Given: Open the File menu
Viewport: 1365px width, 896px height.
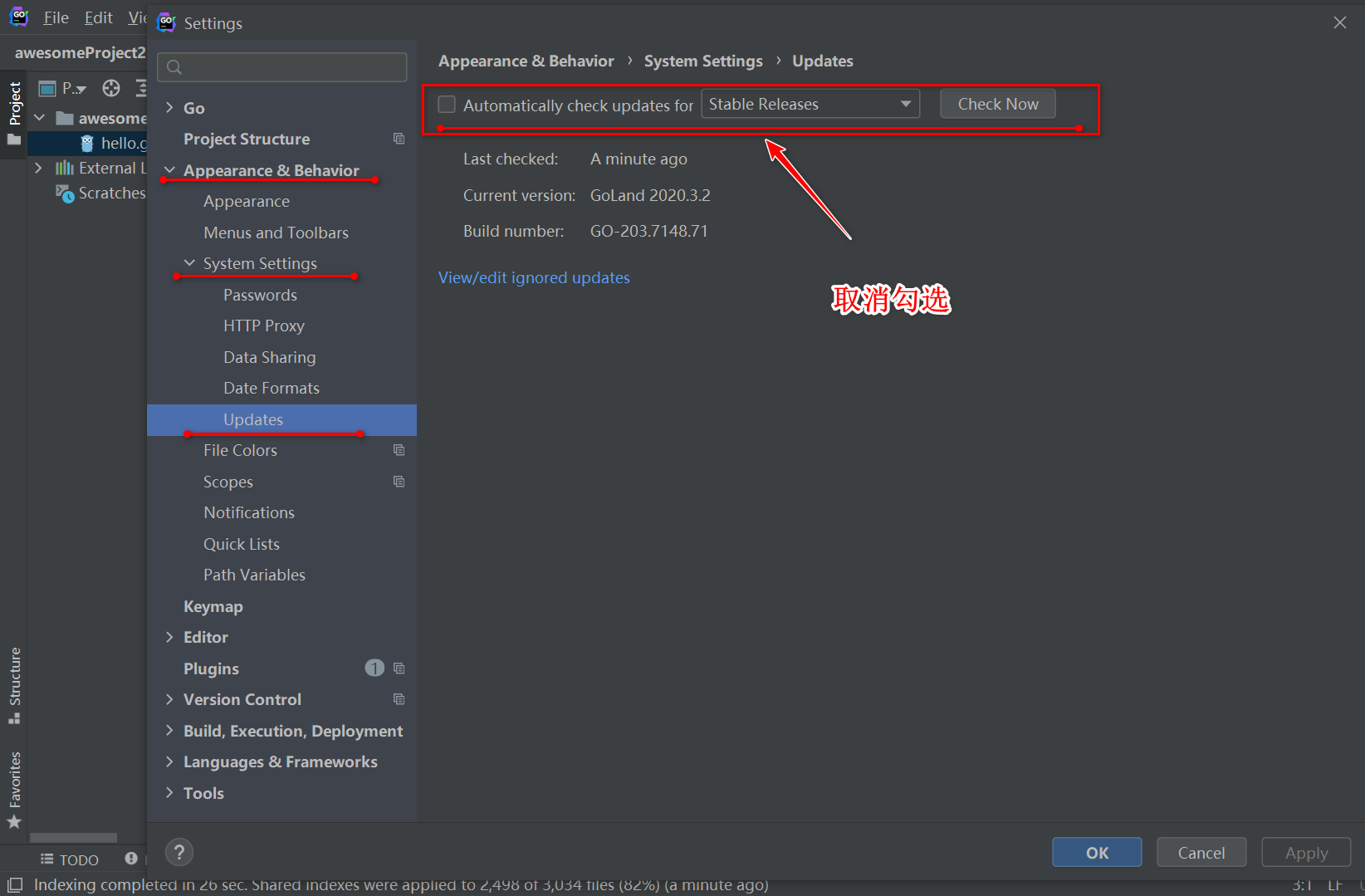Looking at the screenshot, I should click(x=56, y=17).
